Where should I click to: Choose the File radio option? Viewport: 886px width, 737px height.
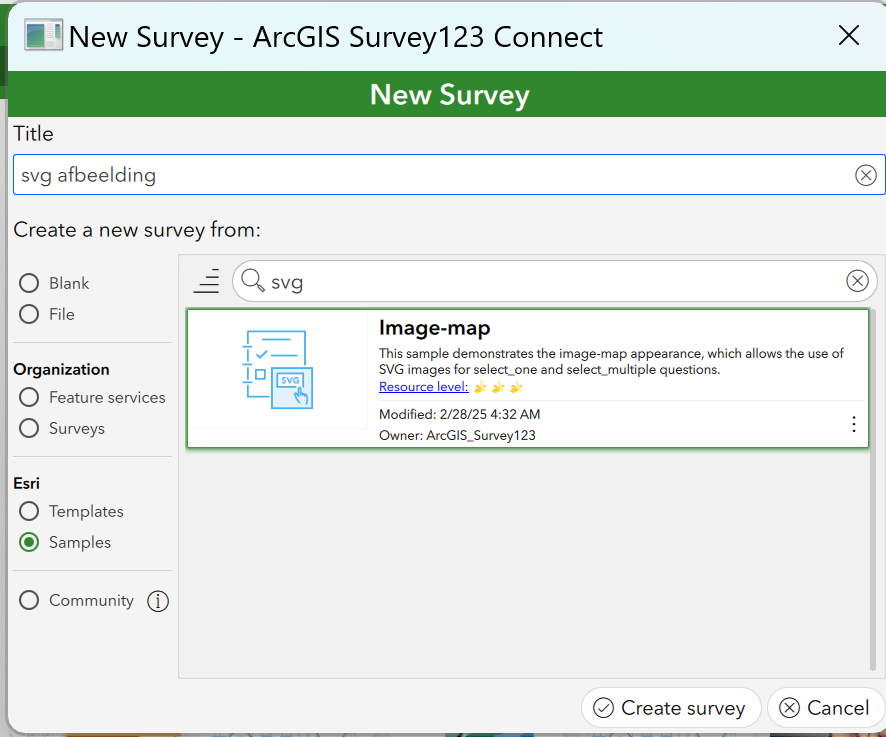29,314
